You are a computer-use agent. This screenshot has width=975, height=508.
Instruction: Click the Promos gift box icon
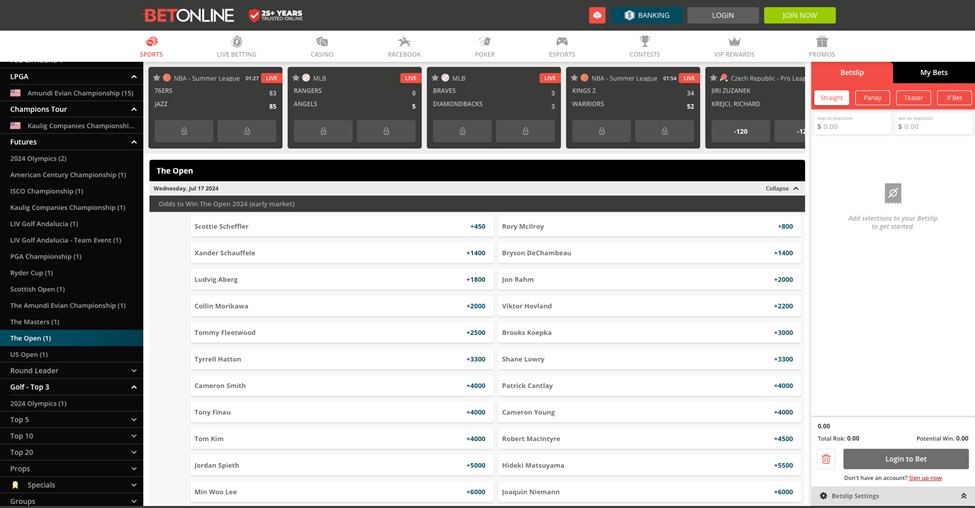821,42
